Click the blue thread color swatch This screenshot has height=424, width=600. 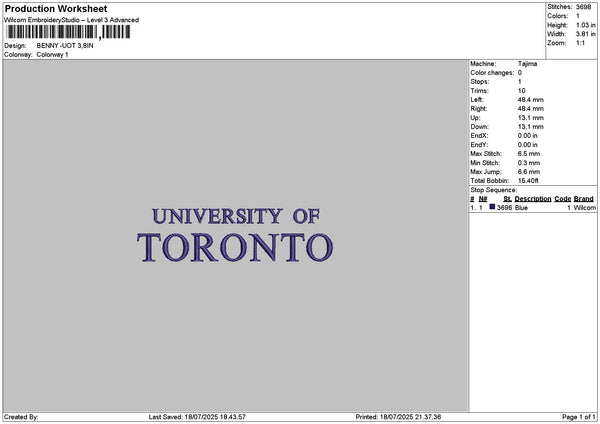click(x=492, y=207)
